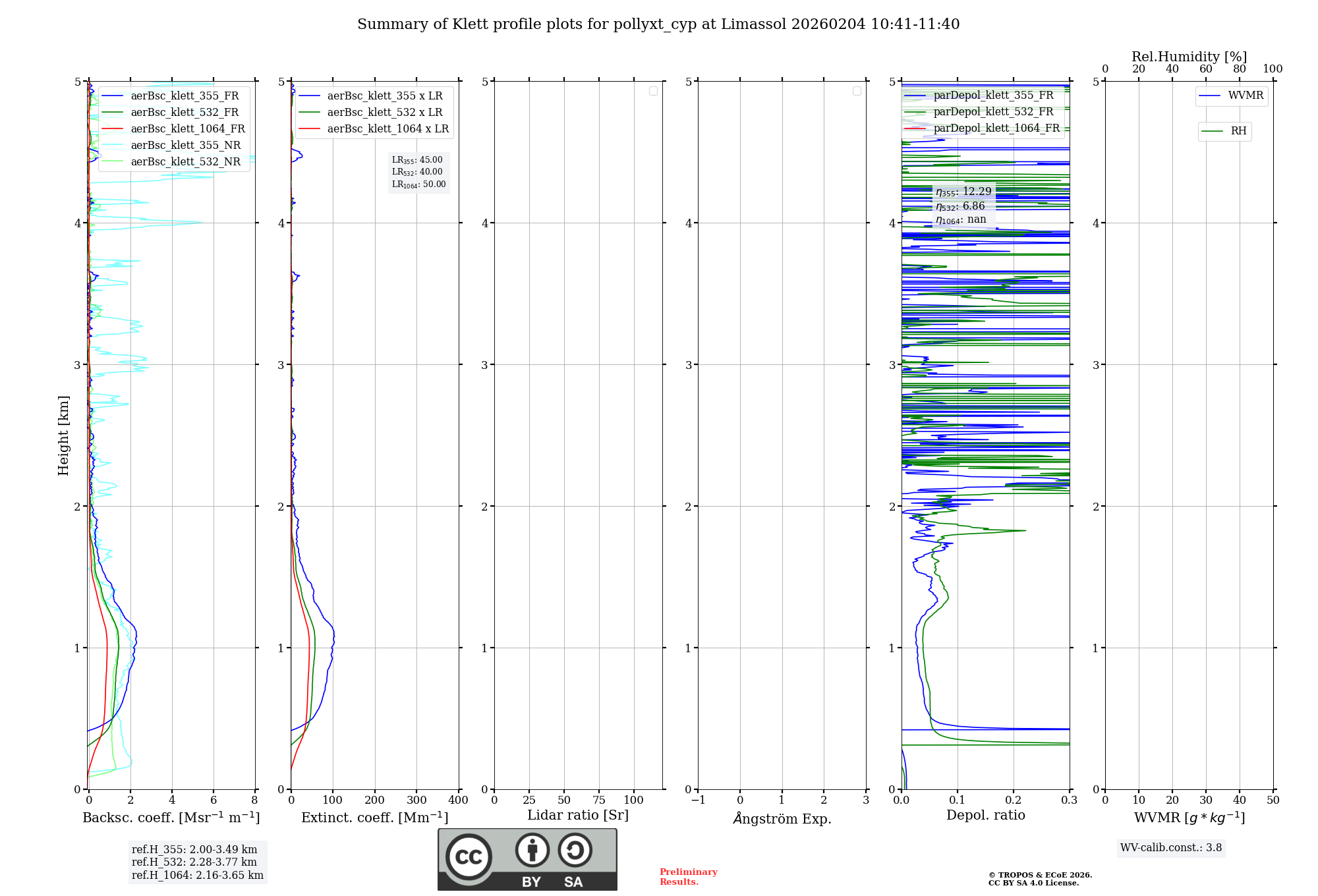Select the WVMR legend entry
The height and width of the screenshot is (896, 1318).
tap(1232, 96)
